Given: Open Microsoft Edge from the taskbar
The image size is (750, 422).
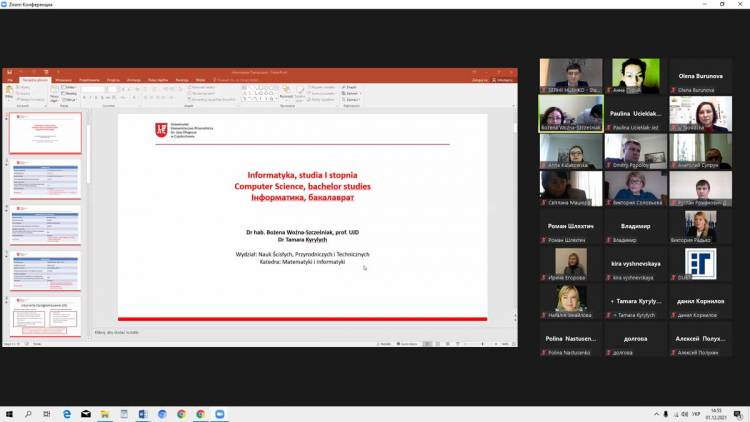Looking at the screenshot, I should click(67, 414).
